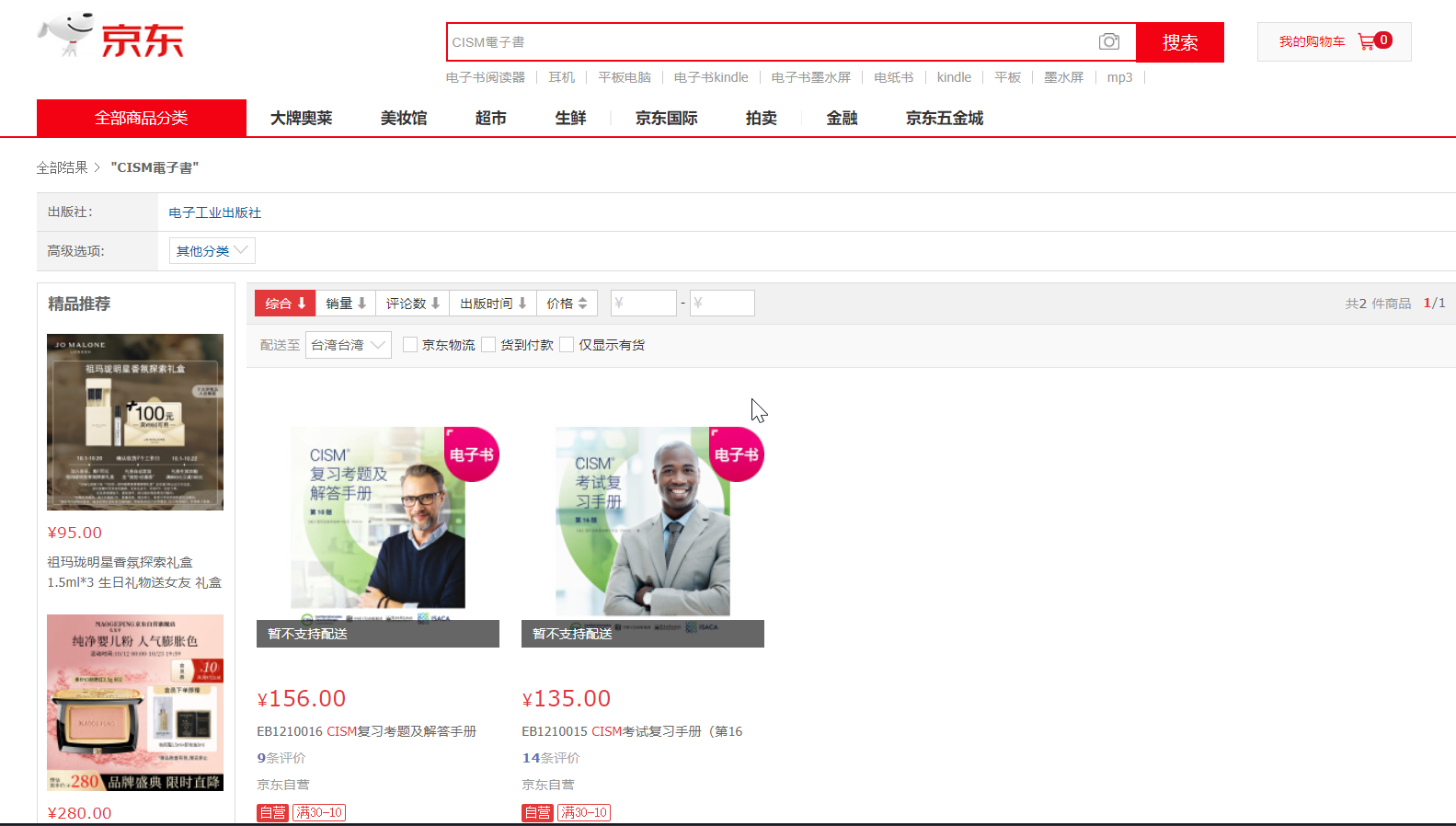Click the 电子书 badge on CISM复习考题 book
Image resolution: width=1456 pixels, height=826 pixels.
click(x=471, y=454)
